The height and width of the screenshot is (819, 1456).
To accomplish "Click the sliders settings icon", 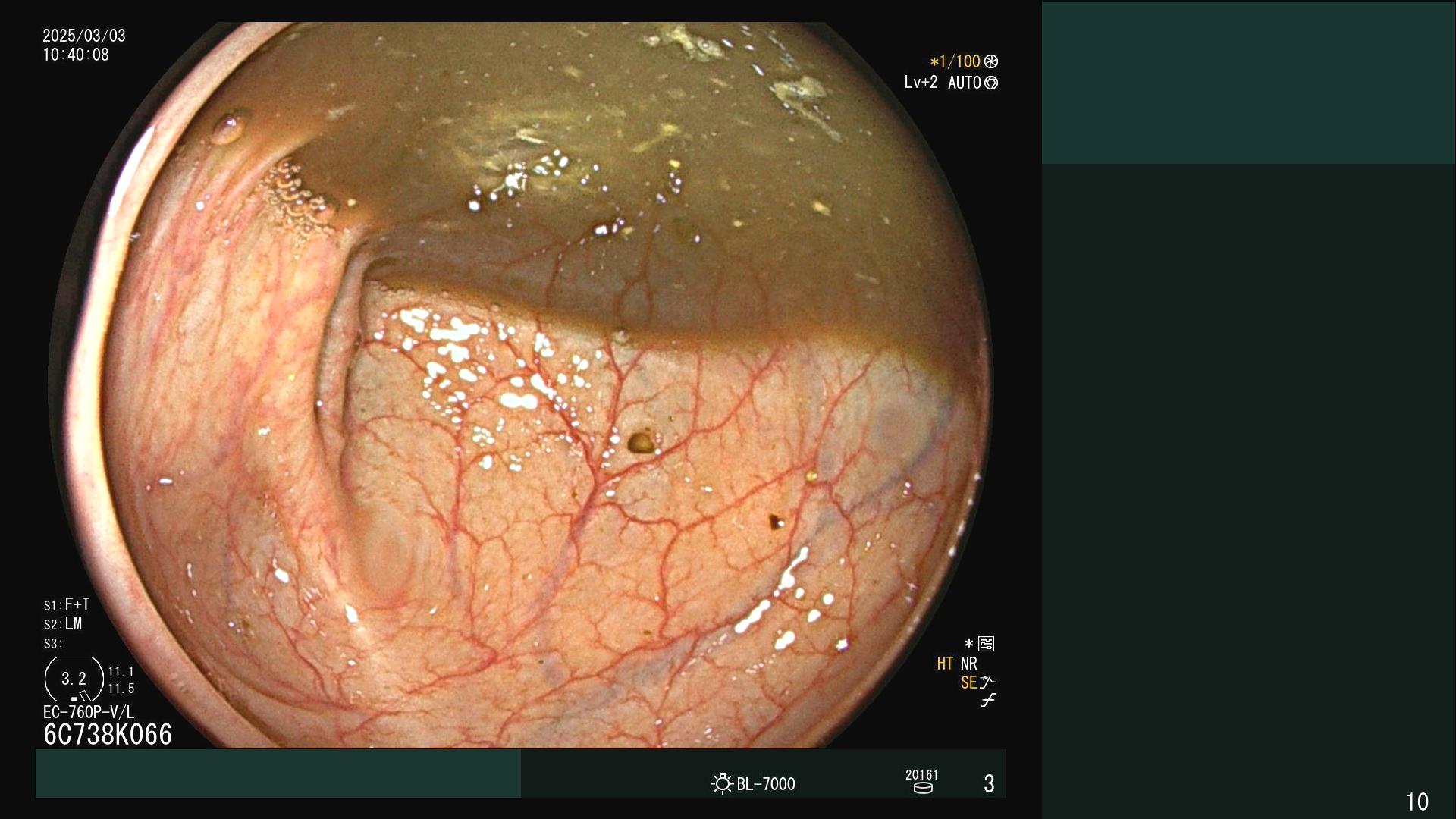I will [987, 644].
